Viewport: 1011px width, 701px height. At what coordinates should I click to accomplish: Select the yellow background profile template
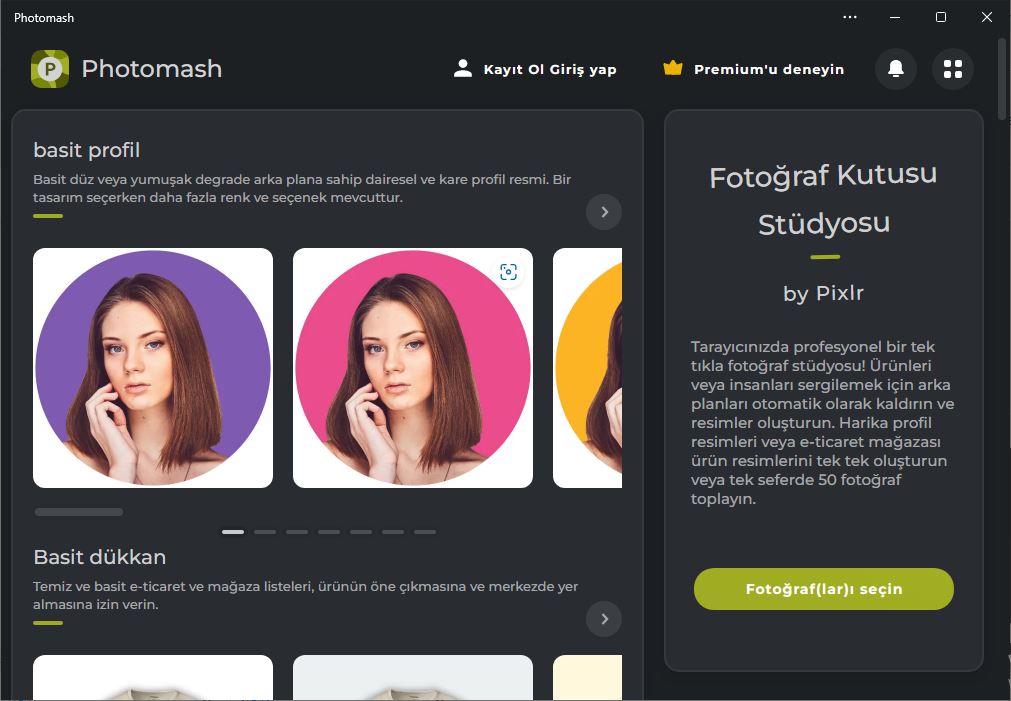tap(587, 368)
